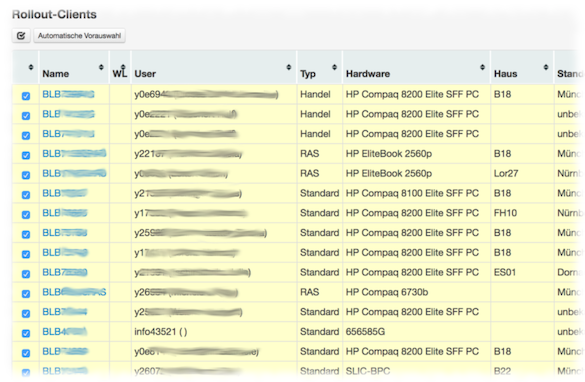Uncheck the info43521 row checkbox
Screen dimensions: 585x382
point(26,333)
